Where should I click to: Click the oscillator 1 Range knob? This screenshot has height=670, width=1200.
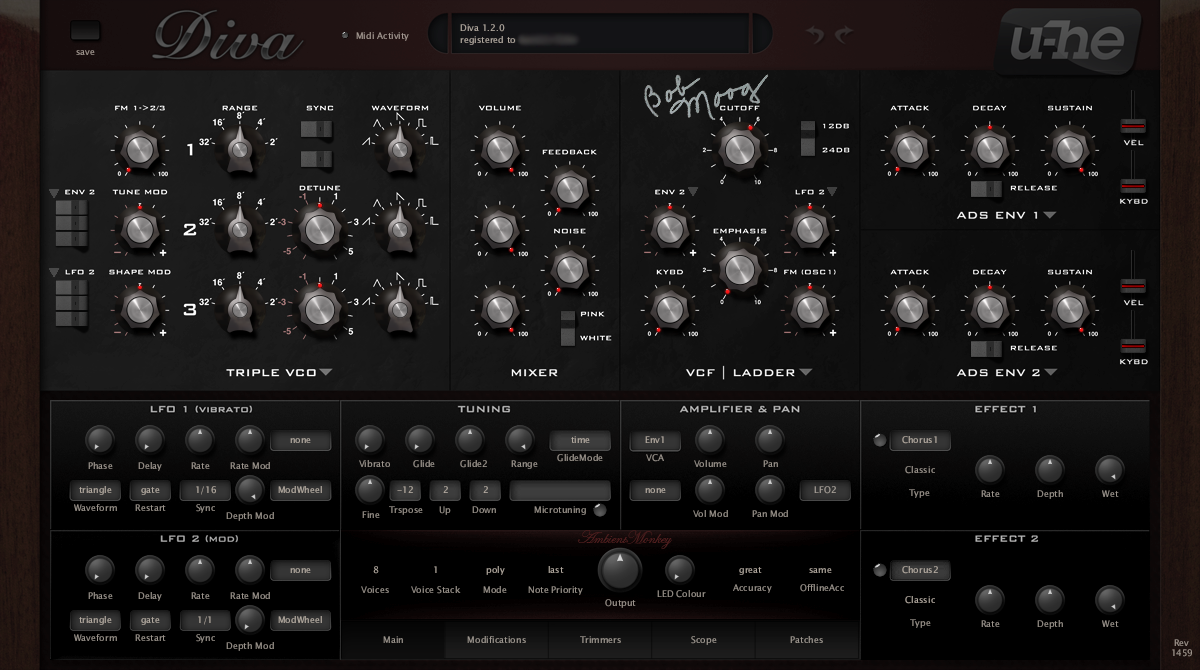(x=240, y=149)
